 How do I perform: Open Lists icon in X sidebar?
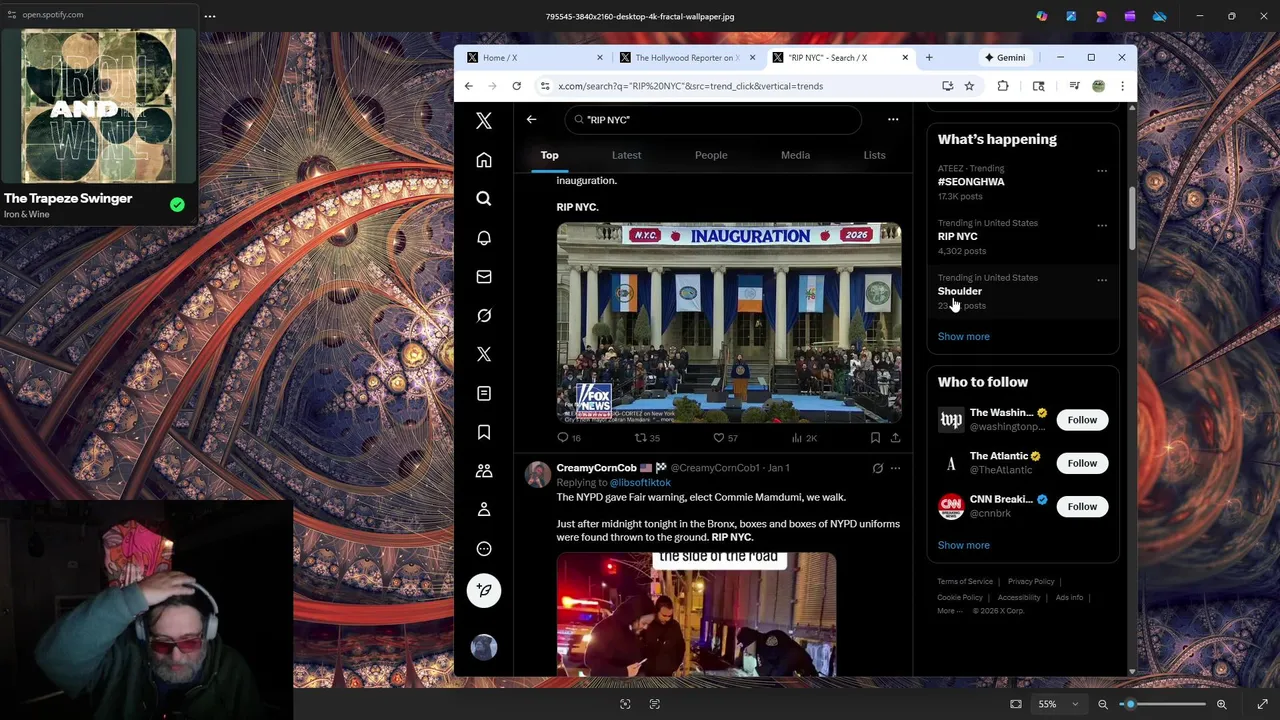[x=484, y=393]
